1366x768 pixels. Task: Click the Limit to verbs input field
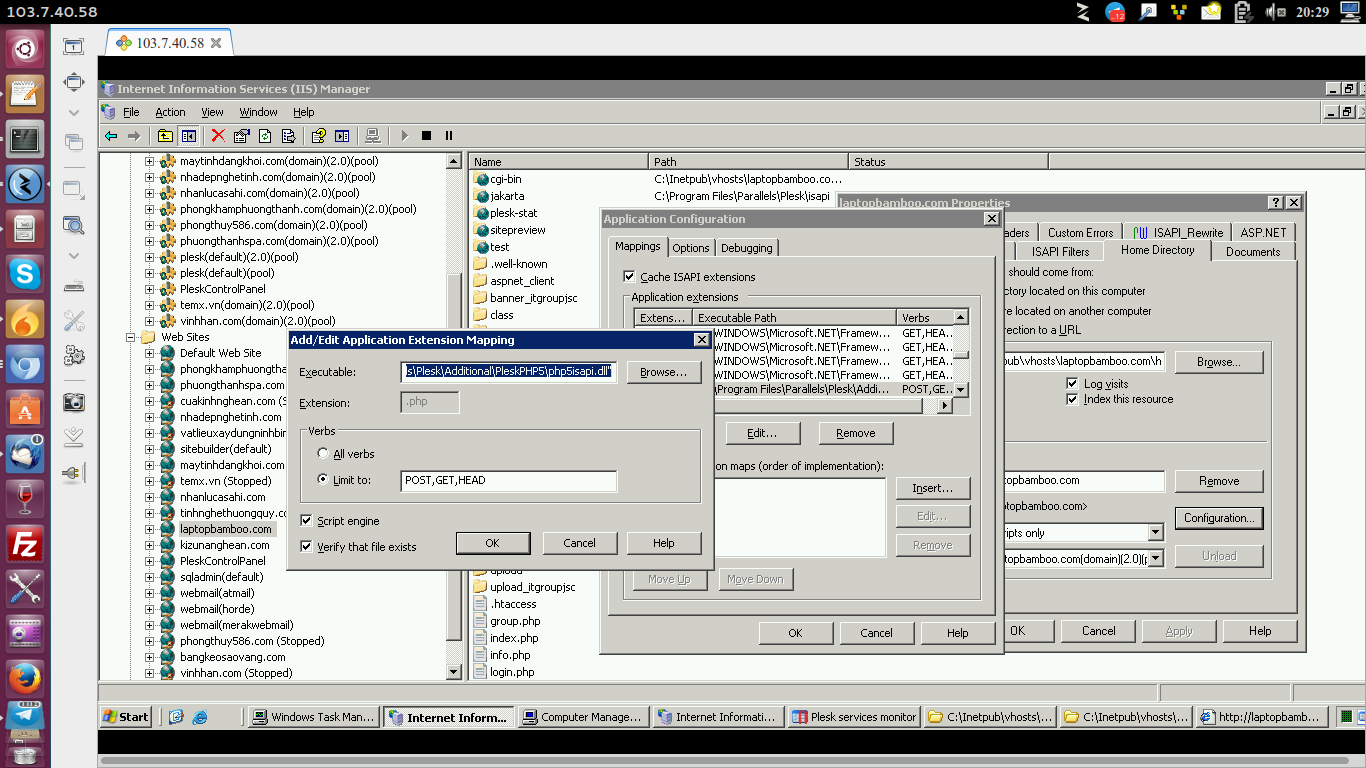click(509, 481)
